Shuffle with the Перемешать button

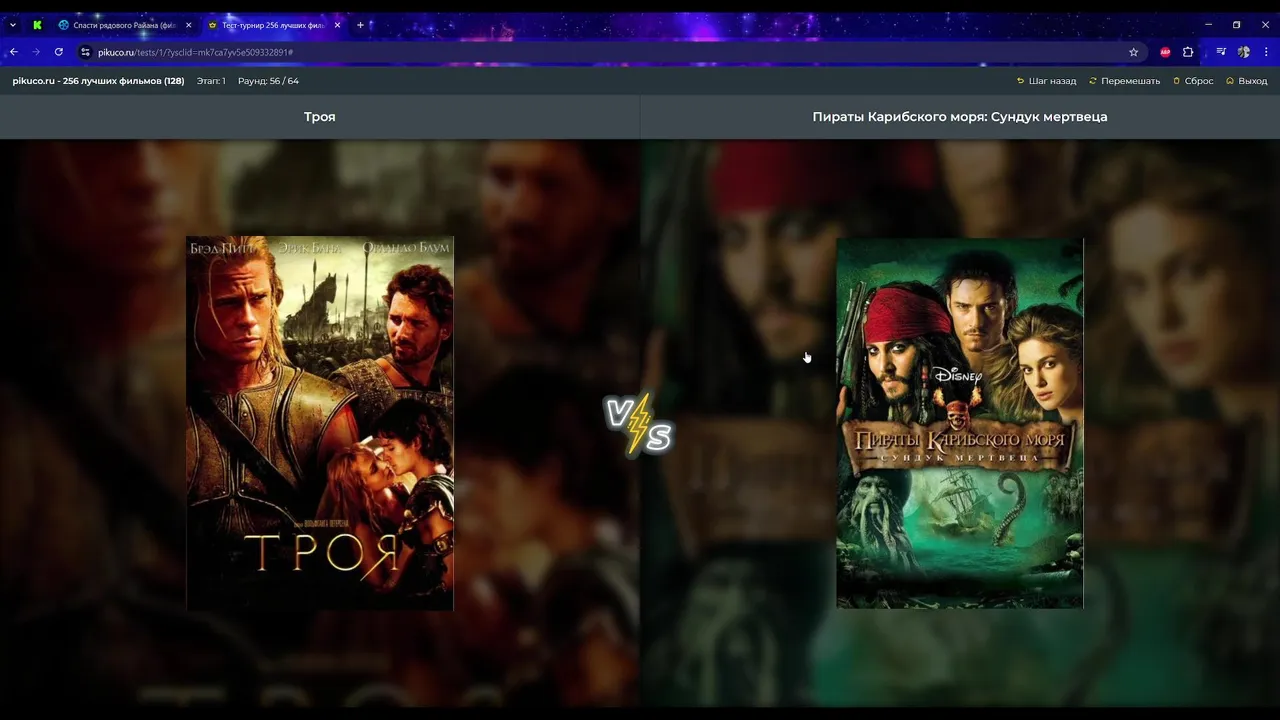(x=1125, y=81)
